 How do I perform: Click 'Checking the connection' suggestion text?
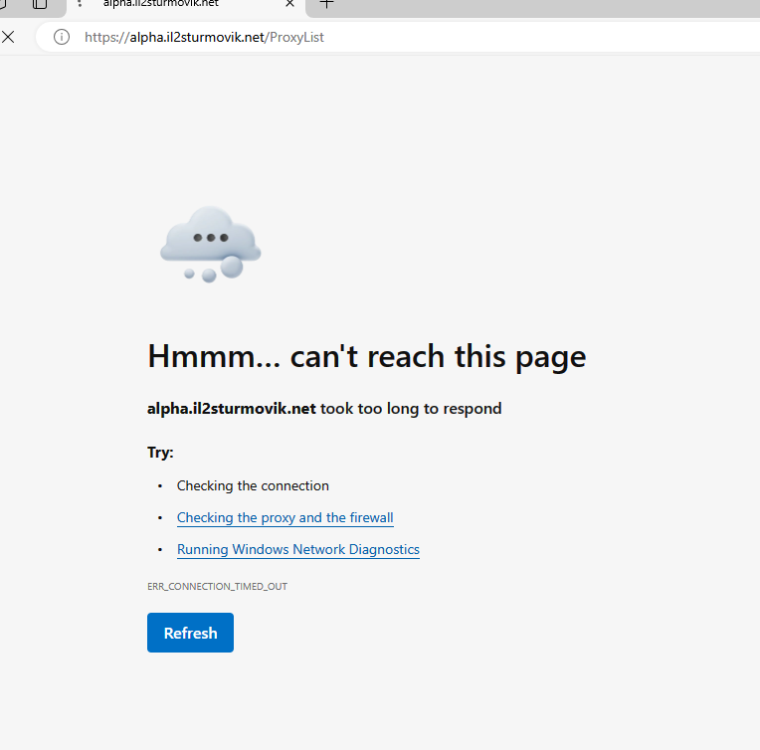[253, 486]
